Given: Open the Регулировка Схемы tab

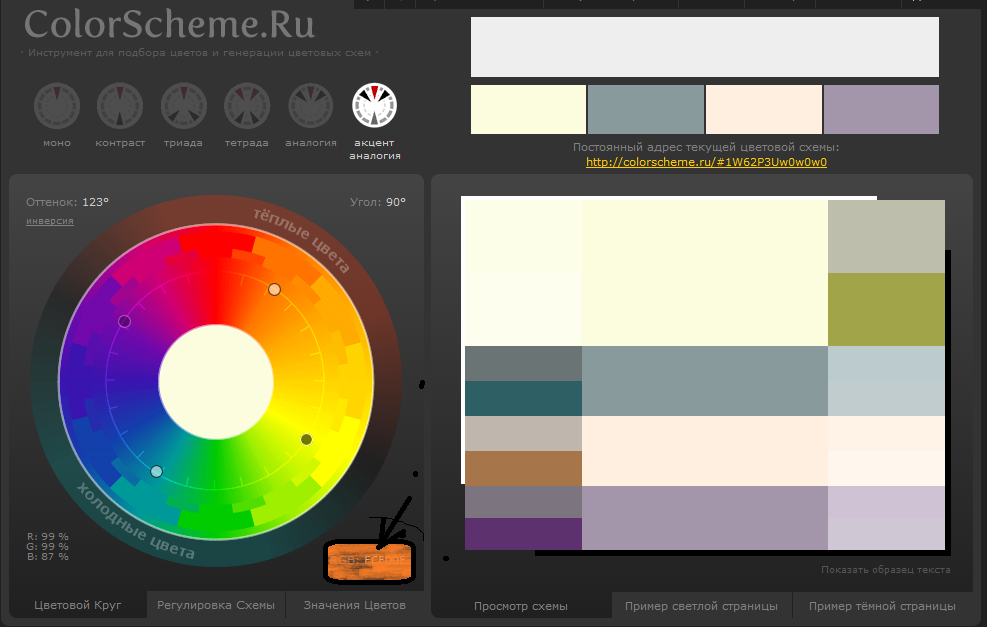Looking at the screenshot, I should [216, 605].
